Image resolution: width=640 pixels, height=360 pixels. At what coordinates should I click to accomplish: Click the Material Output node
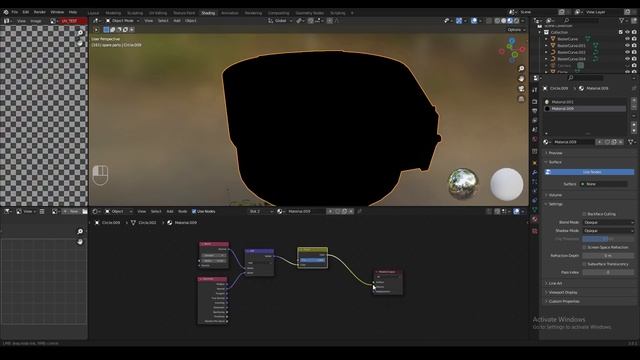pos(388,282)
